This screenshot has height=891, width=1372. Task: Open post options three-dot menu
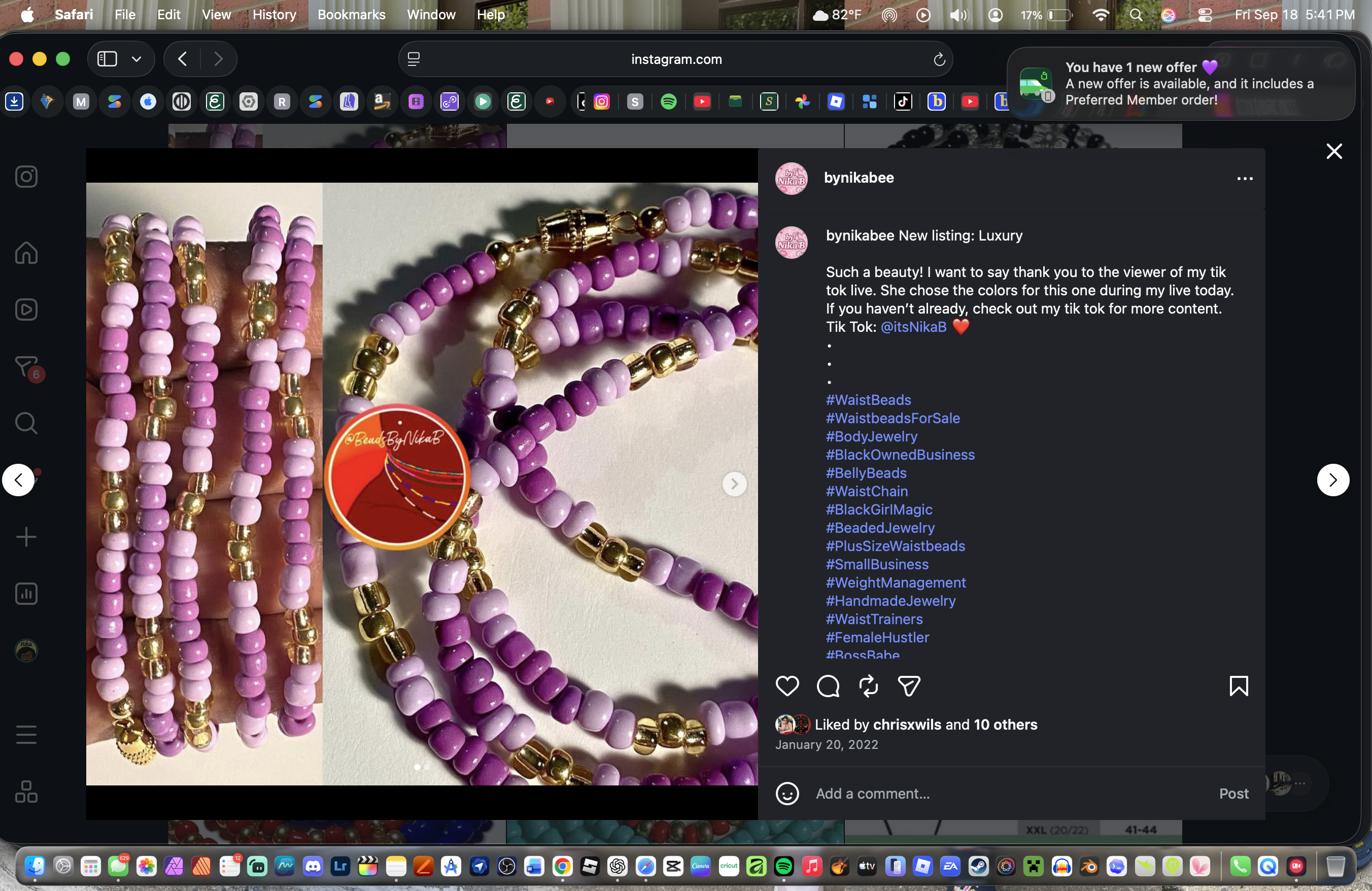(1245, 179)
